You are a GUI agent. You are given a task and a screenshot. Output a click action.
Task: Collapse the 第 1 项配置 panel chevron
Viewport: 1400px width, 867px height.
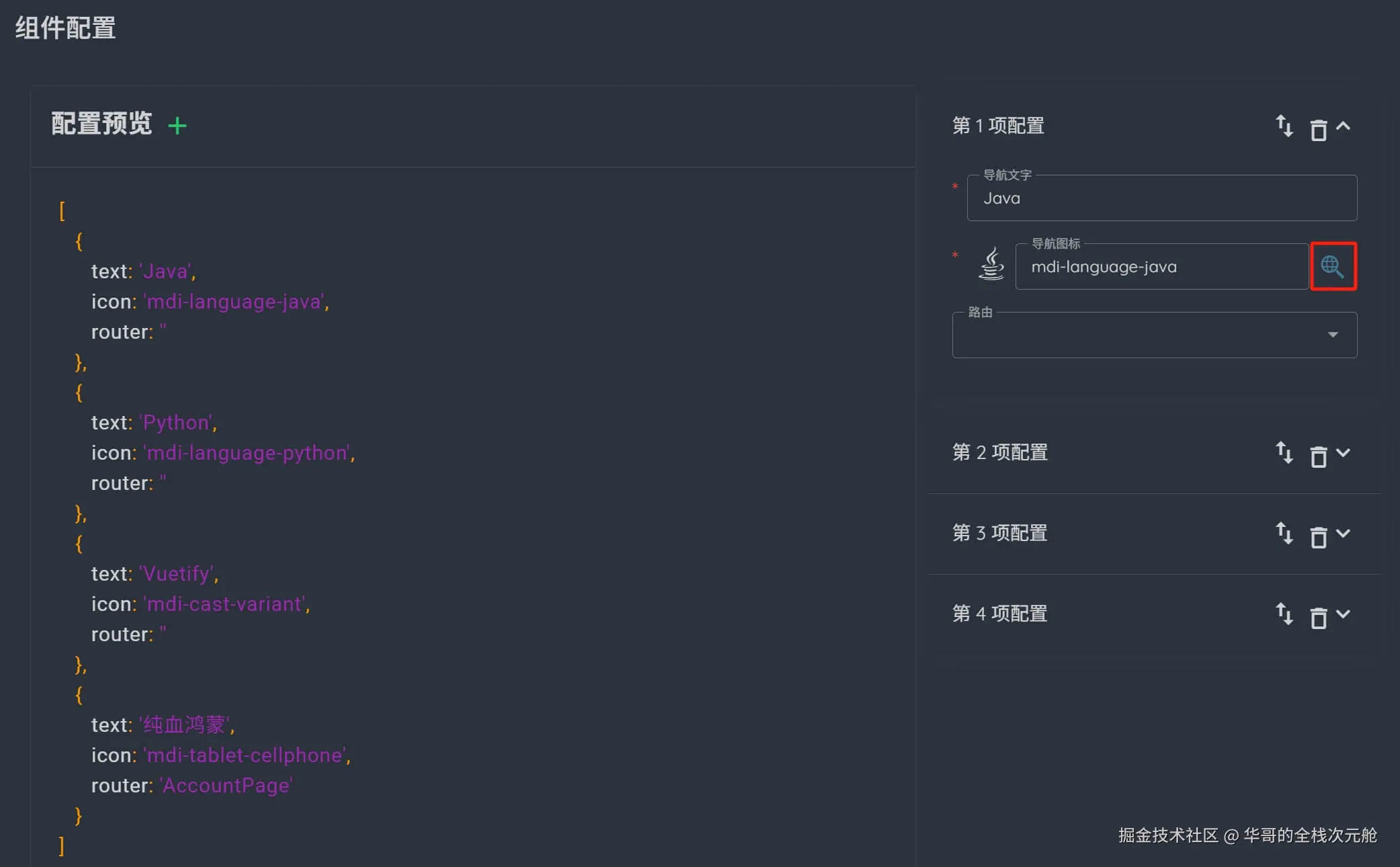click(1343, 126)
